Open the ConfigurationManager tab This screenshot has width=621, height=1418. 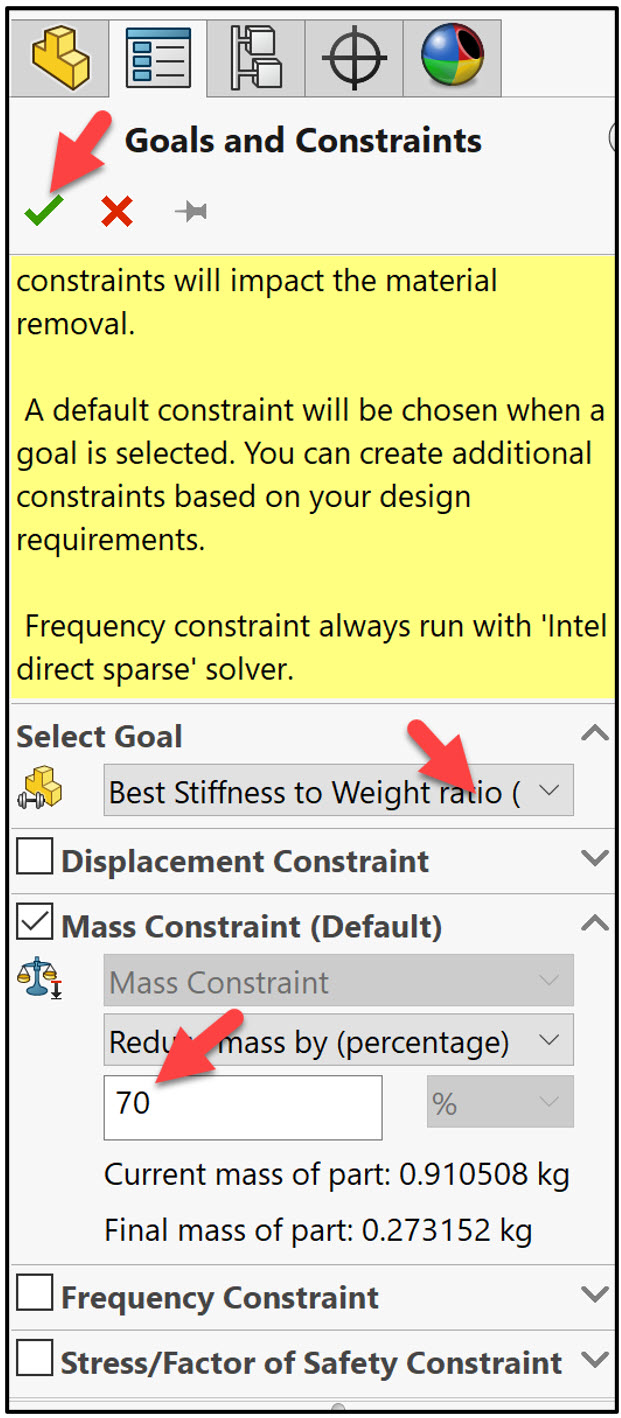(255, 58)
